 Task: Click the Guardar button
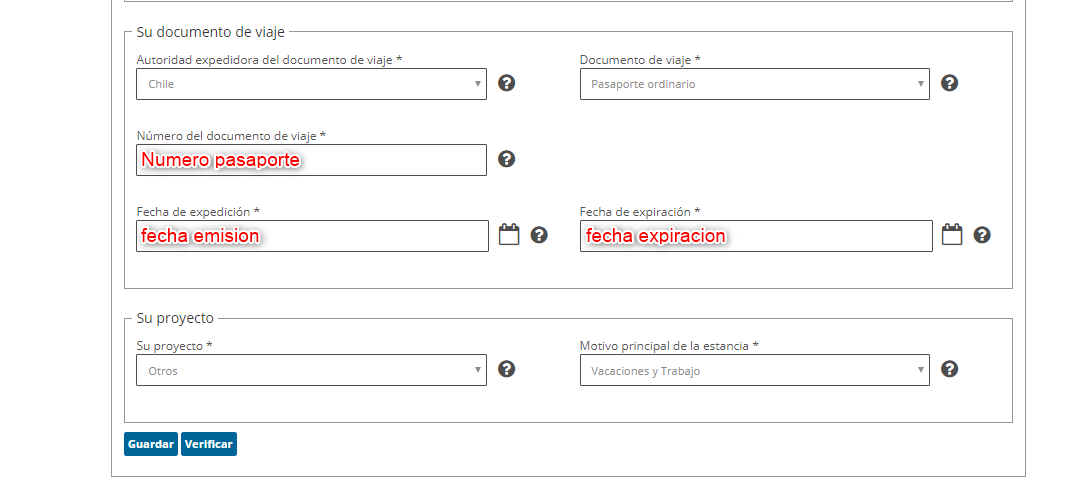[151, 444]
